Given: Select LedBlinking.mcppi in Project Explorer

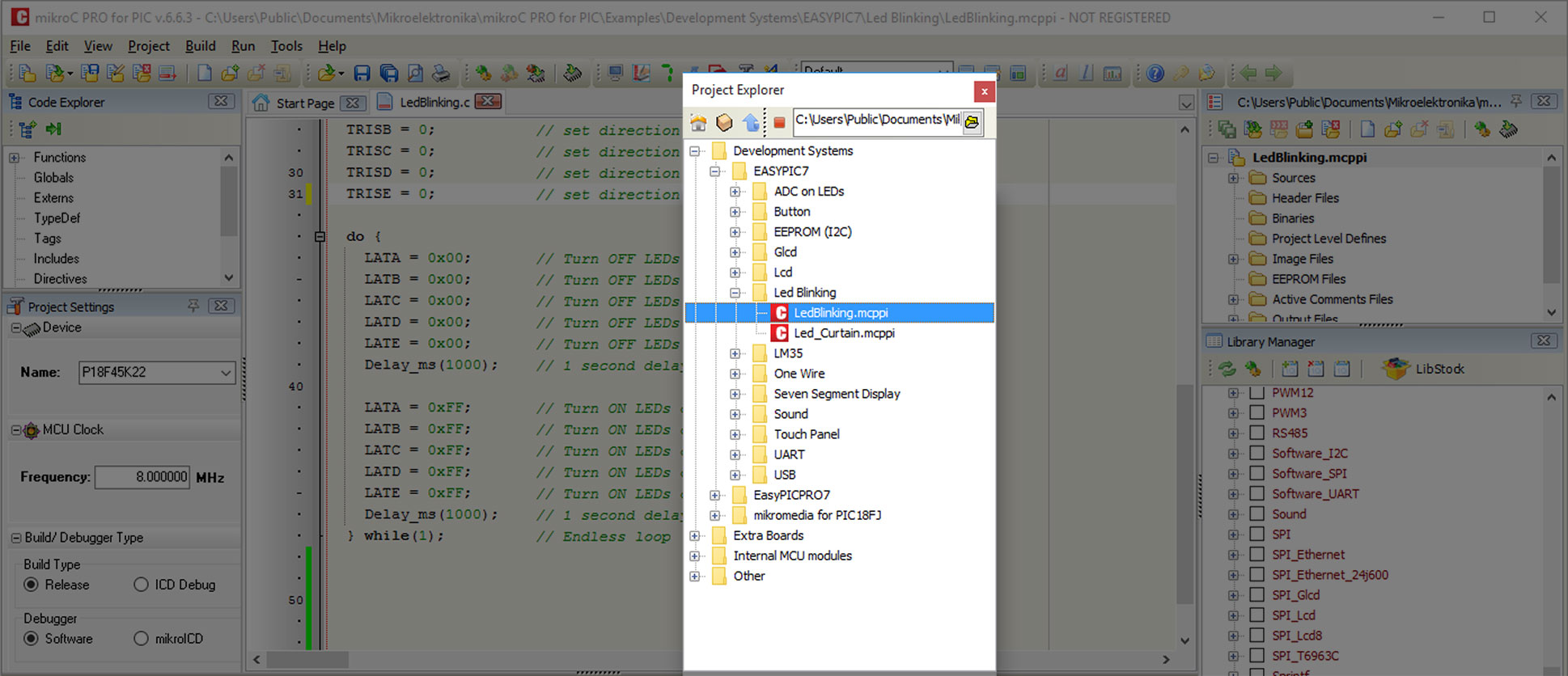Looking at the screenshot, I should point(841,313).
